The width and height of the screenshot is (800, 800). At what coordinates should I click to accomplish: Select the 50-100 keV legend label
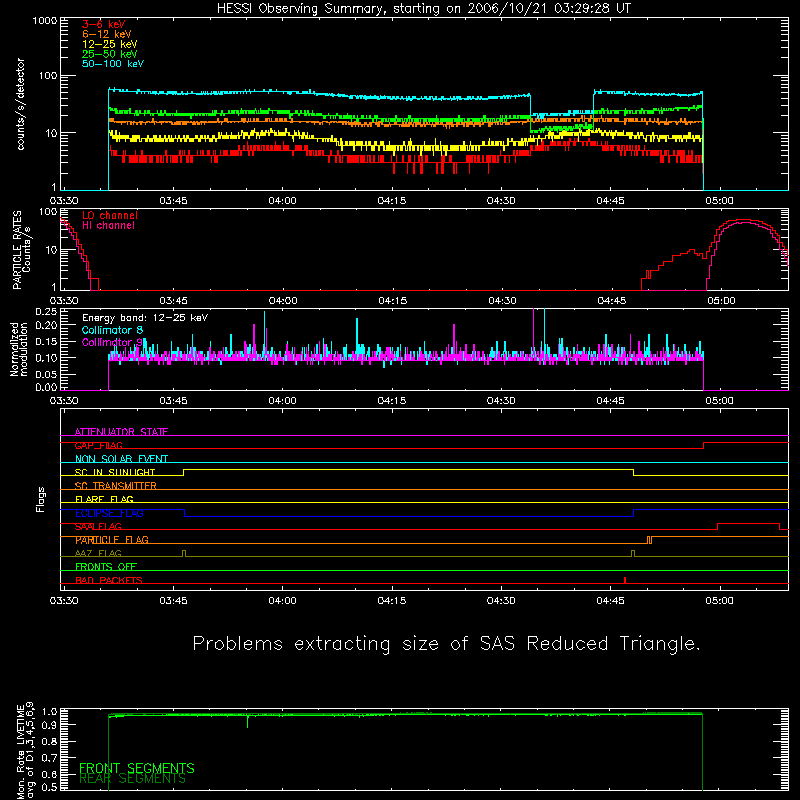113,64
